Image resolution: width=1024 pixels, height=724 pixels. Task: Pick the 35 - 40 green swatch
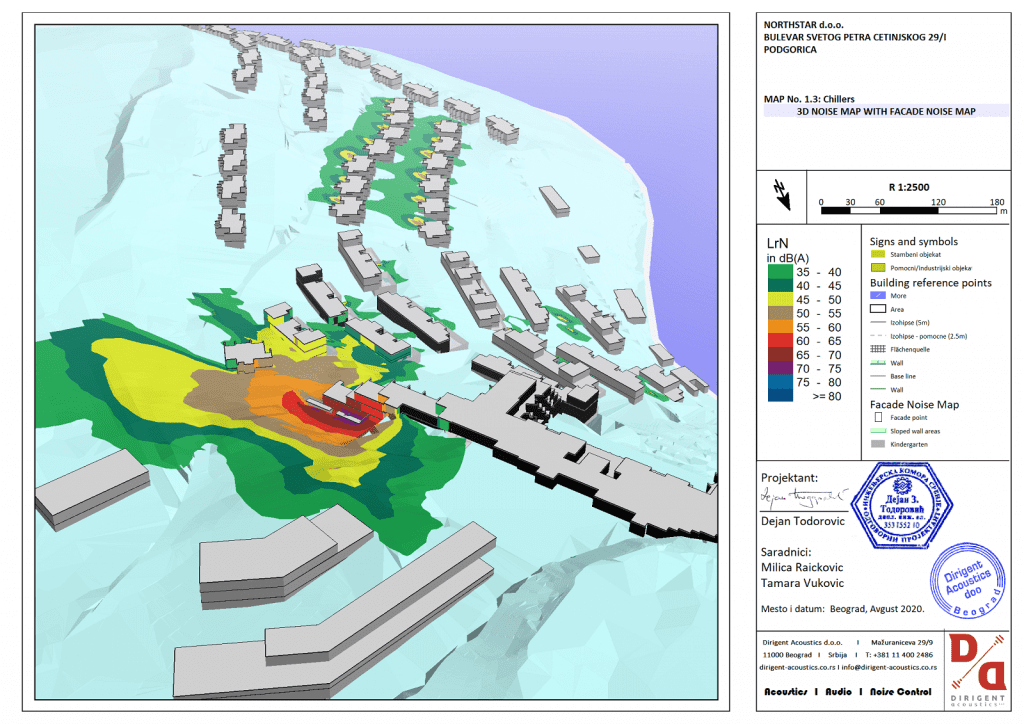click(780, 272)
